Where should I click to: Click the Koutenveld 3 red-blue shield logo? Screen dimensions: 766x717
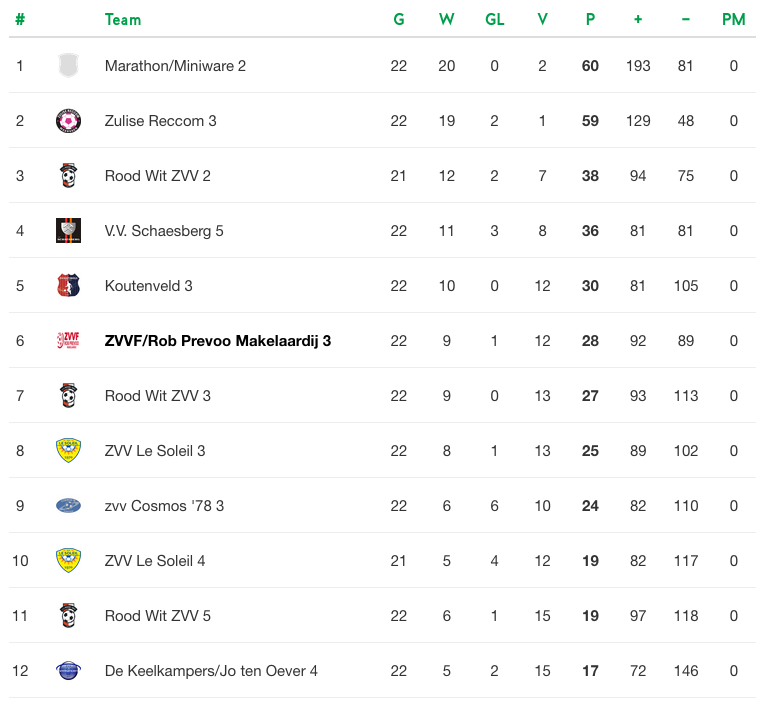coord(68,286)
